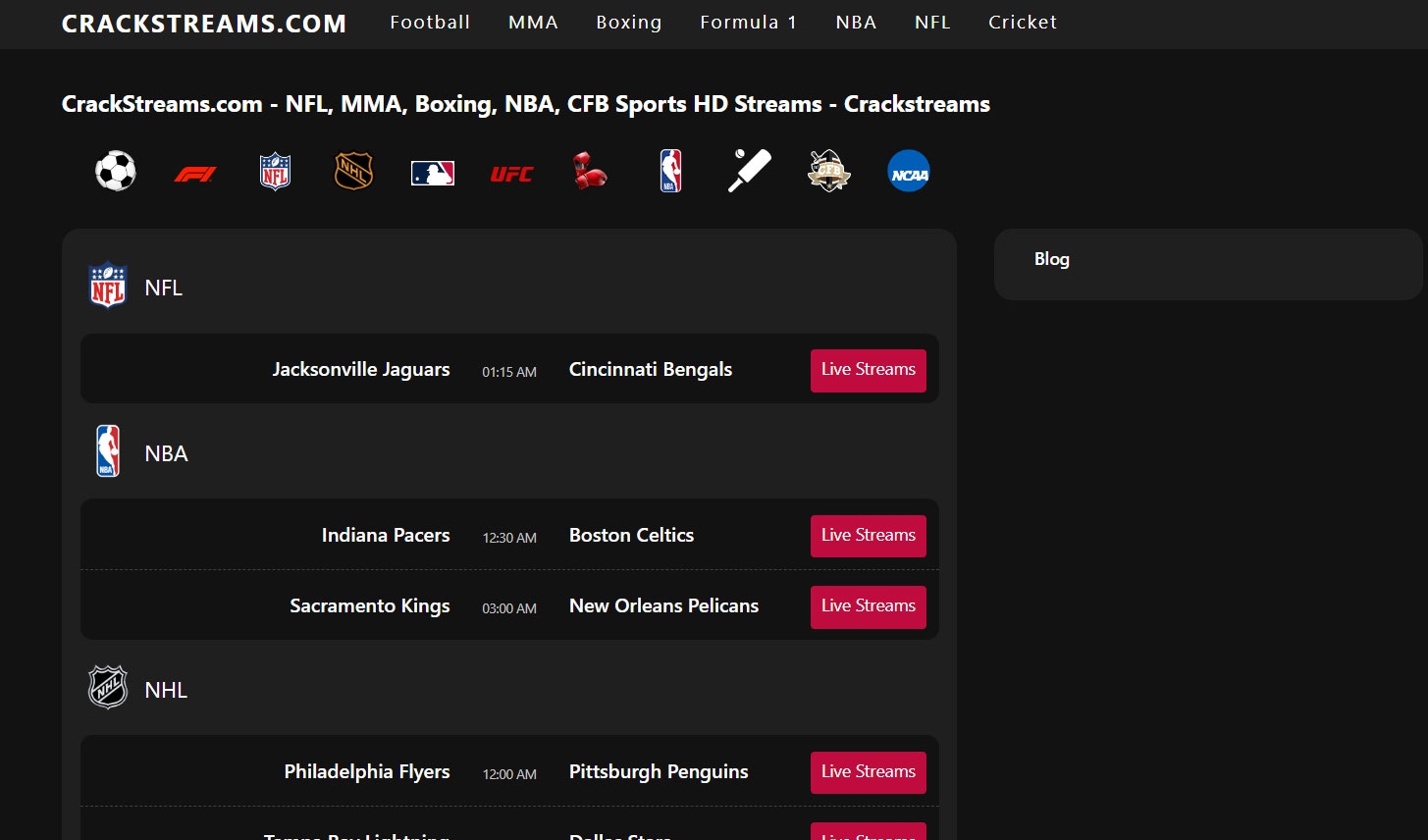Open the Cricket navigation item

coord(1022,22)
